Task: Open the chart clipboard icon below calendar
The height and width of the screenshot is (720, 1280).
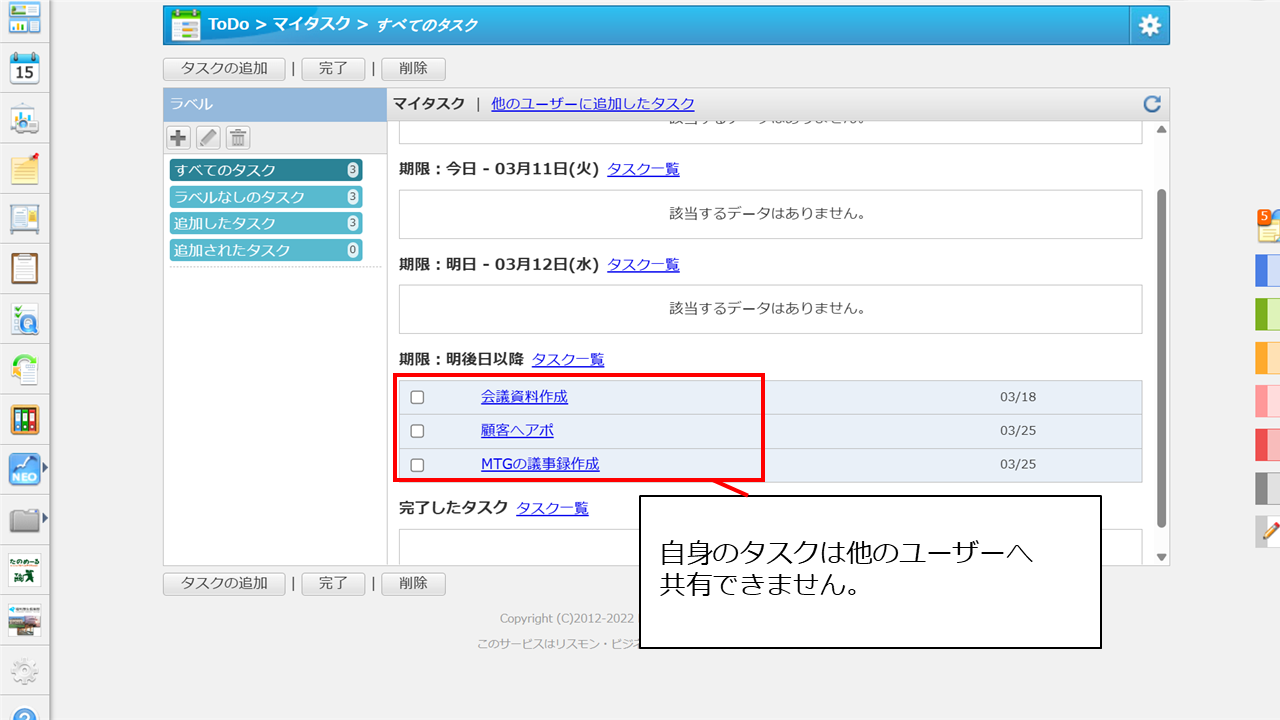Action: point(25,118)
